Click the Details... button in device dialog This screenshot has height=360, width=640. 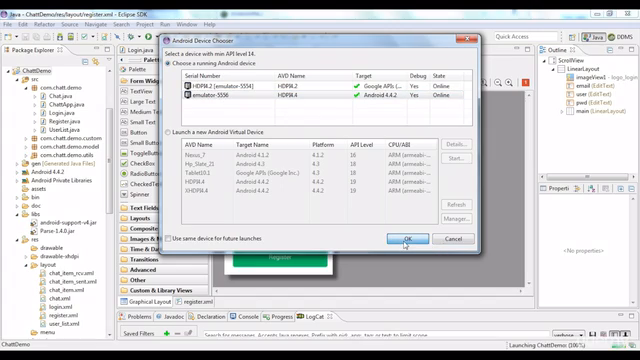pos(456,144)
